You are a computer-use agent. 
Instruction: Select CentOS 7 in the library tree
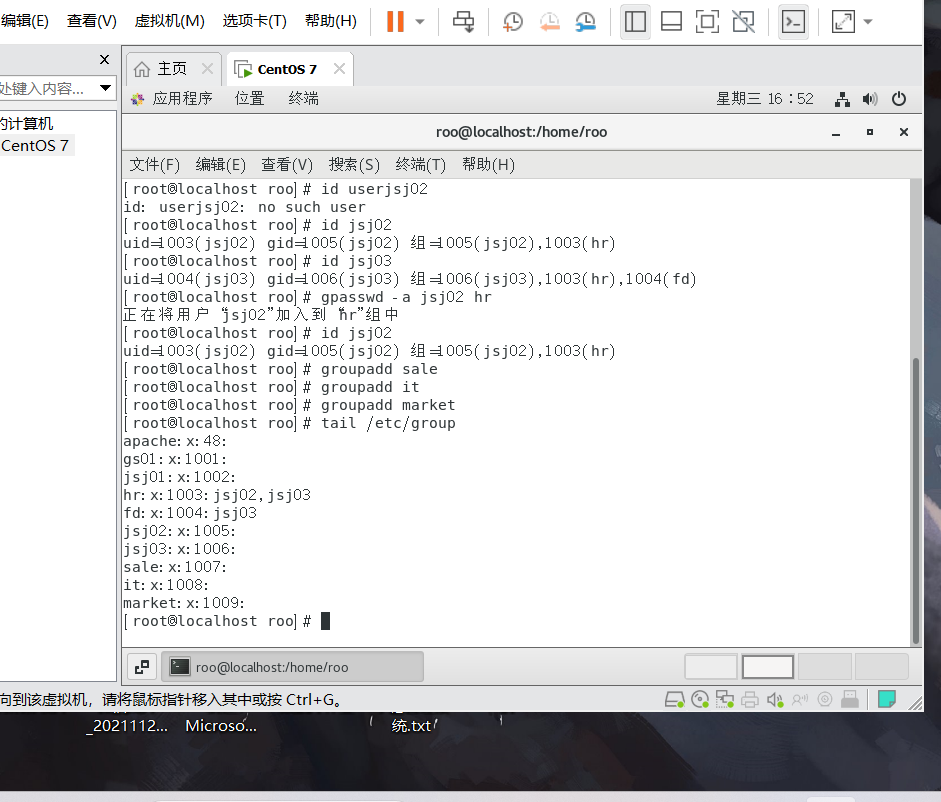click(35, 145)
